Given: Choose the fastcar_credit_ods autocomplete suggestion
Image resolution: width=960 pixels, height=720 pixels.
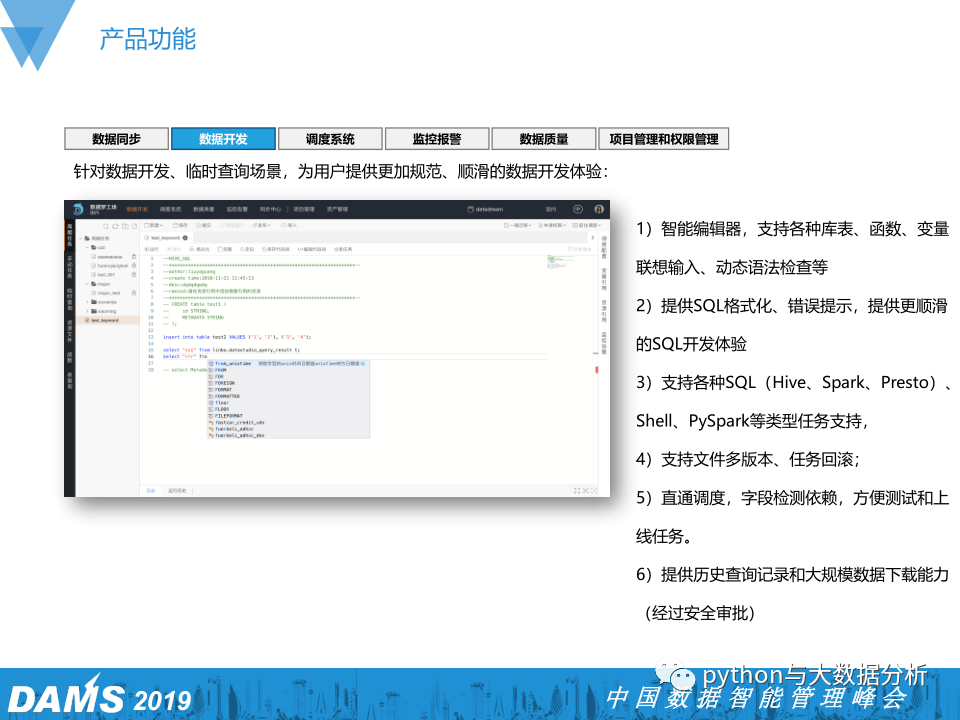Looking at the screenshot, I should tap(288, 422).
